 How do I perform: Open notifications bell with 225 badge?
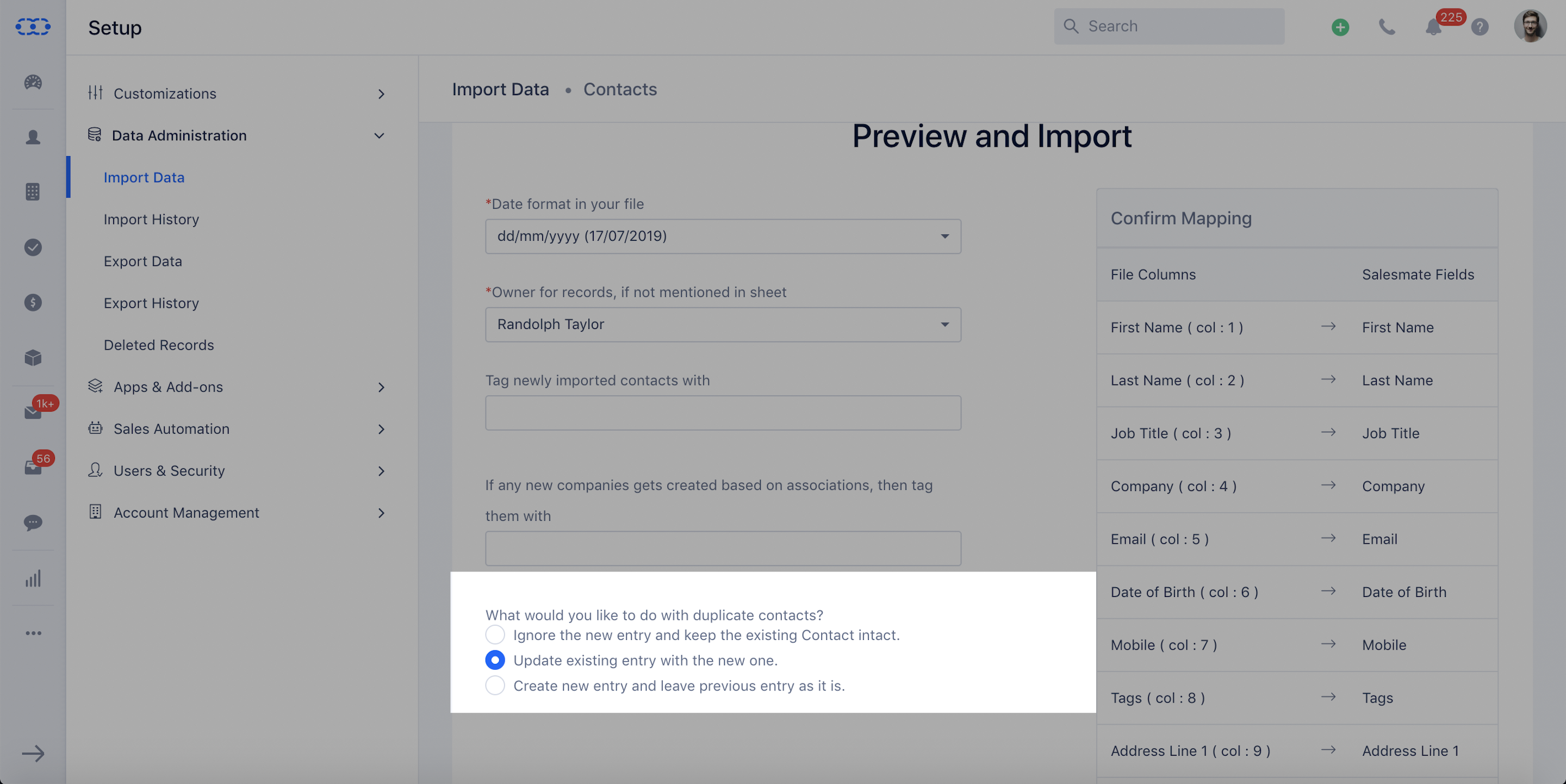tap(1433, 27)
